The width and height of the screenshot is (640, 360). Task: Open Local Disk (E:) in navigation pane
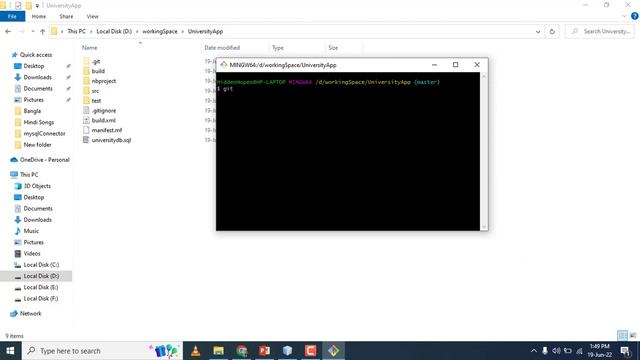coord(41,287)
